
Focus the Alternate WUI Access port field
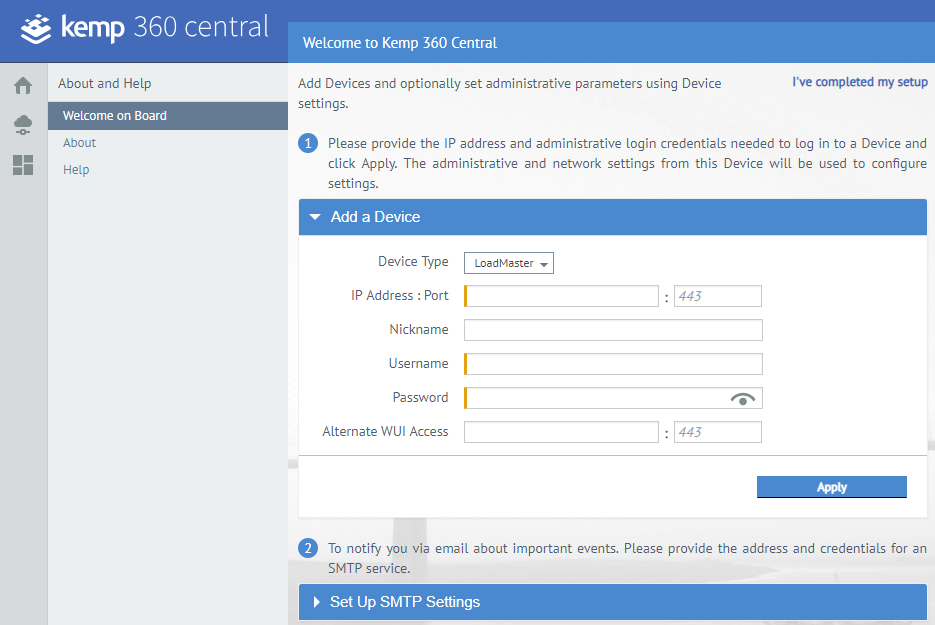click(x=717, y=432)
